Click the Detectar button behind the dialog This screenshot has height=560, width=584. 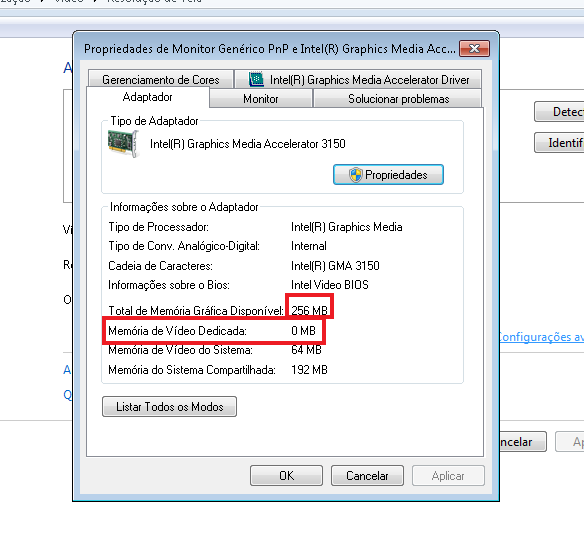click(x=559, y=111)
